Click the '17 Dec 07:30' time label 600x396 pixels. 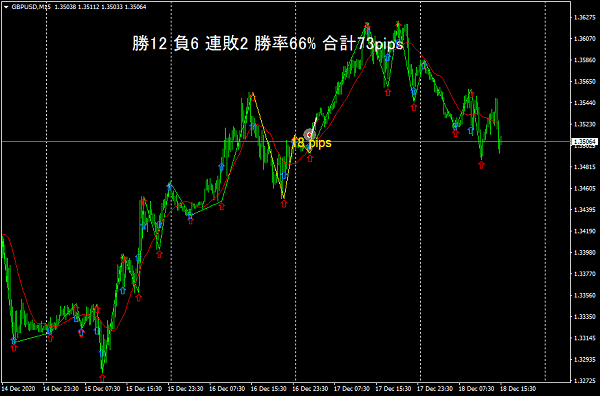pos(352,389)
